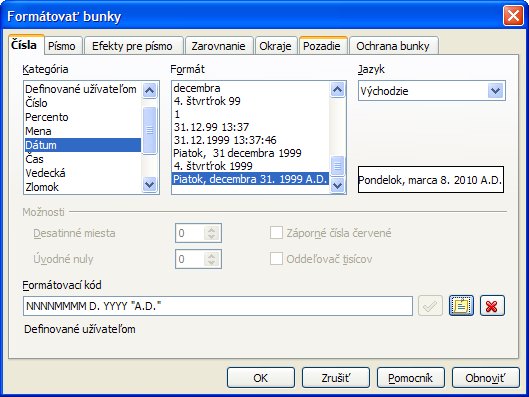Select format 'decembra'

point(251,88)
